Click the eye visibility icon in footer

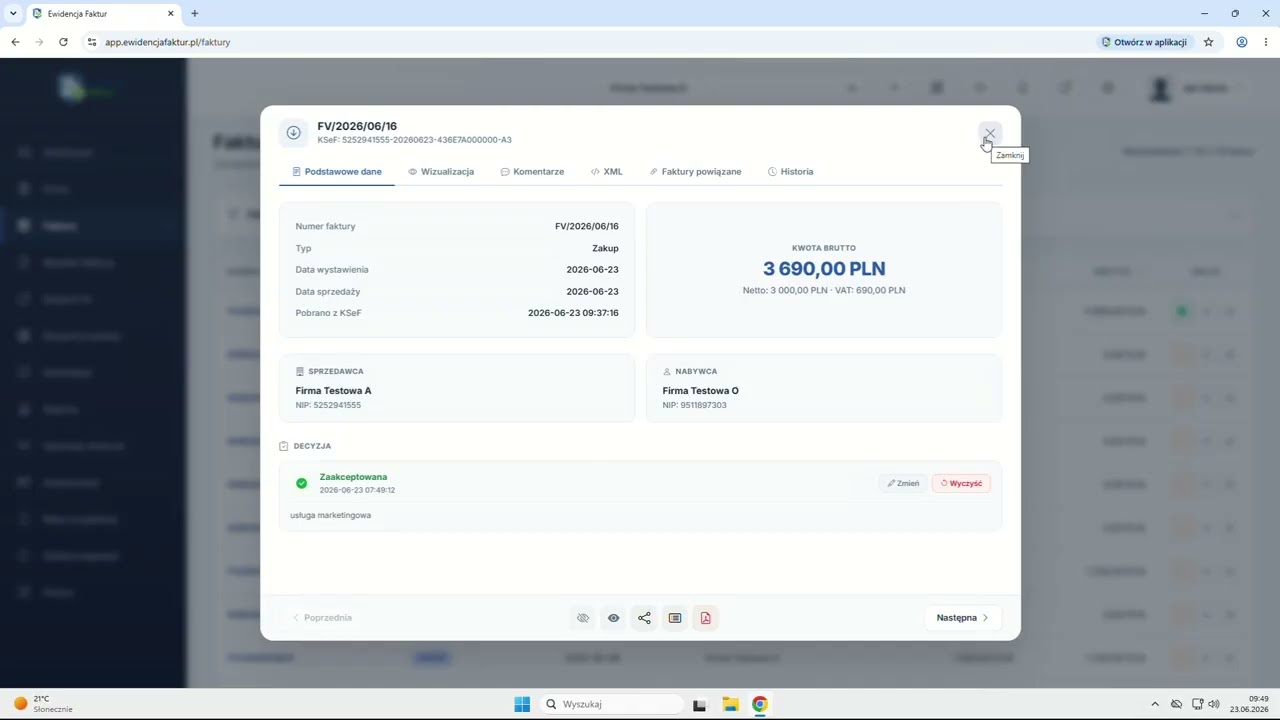(x=614, y=618)
